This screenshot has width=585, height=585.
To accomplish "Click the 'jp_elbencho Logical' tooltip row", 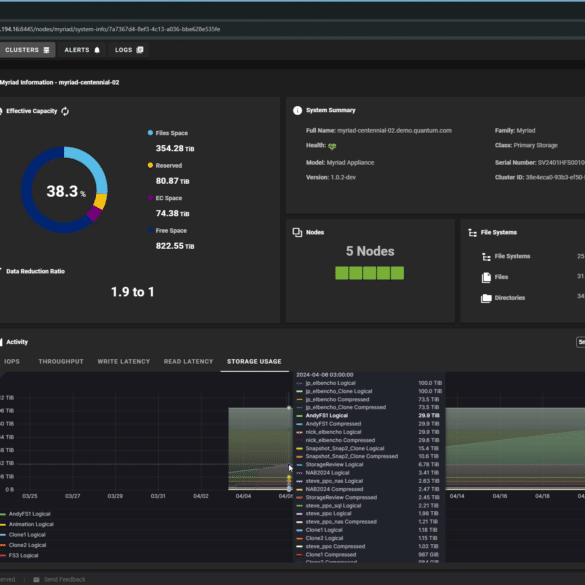I will tap(369, 383).
